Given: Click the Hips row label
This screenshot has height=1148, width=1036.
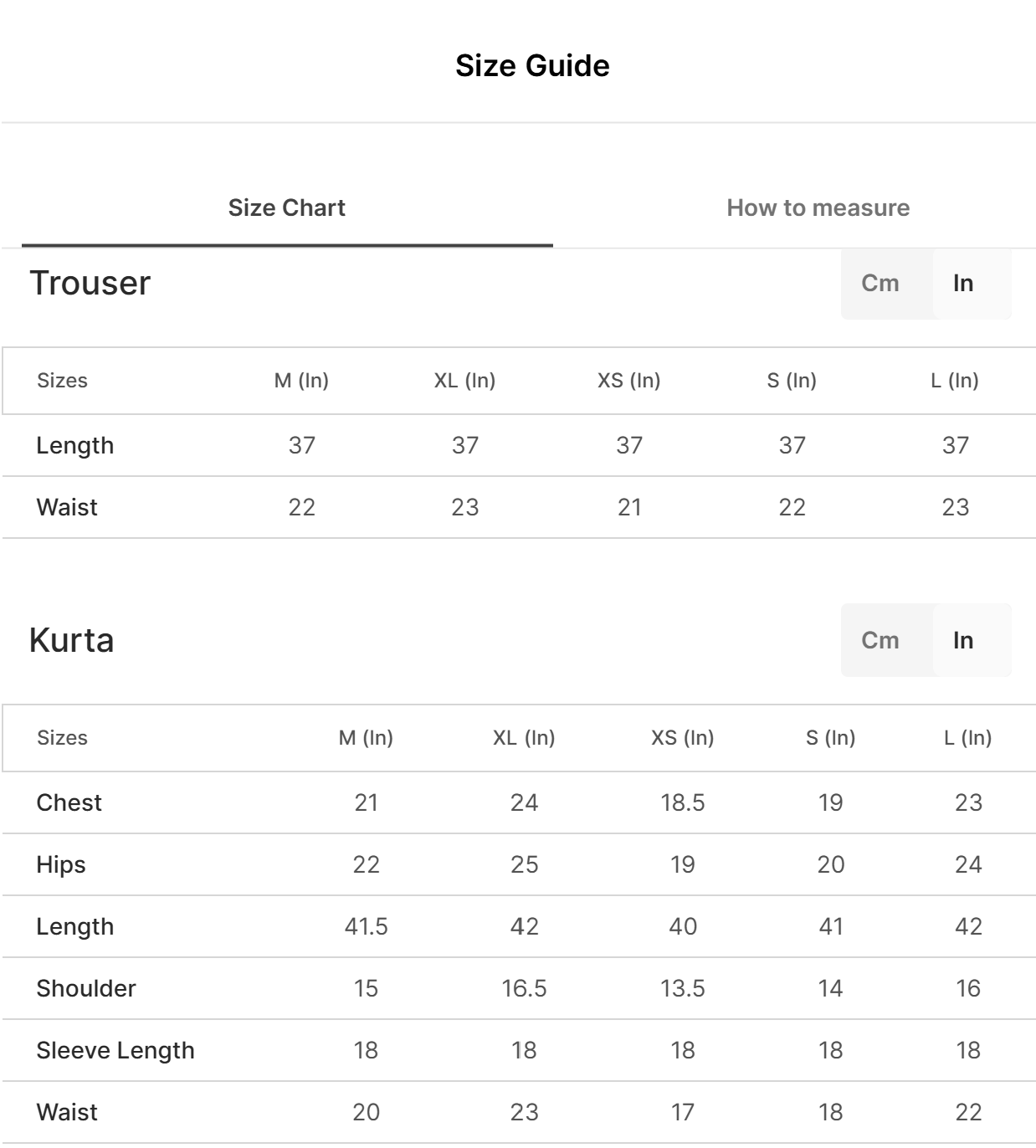Looking at the screenshot, I should point(61,864).
